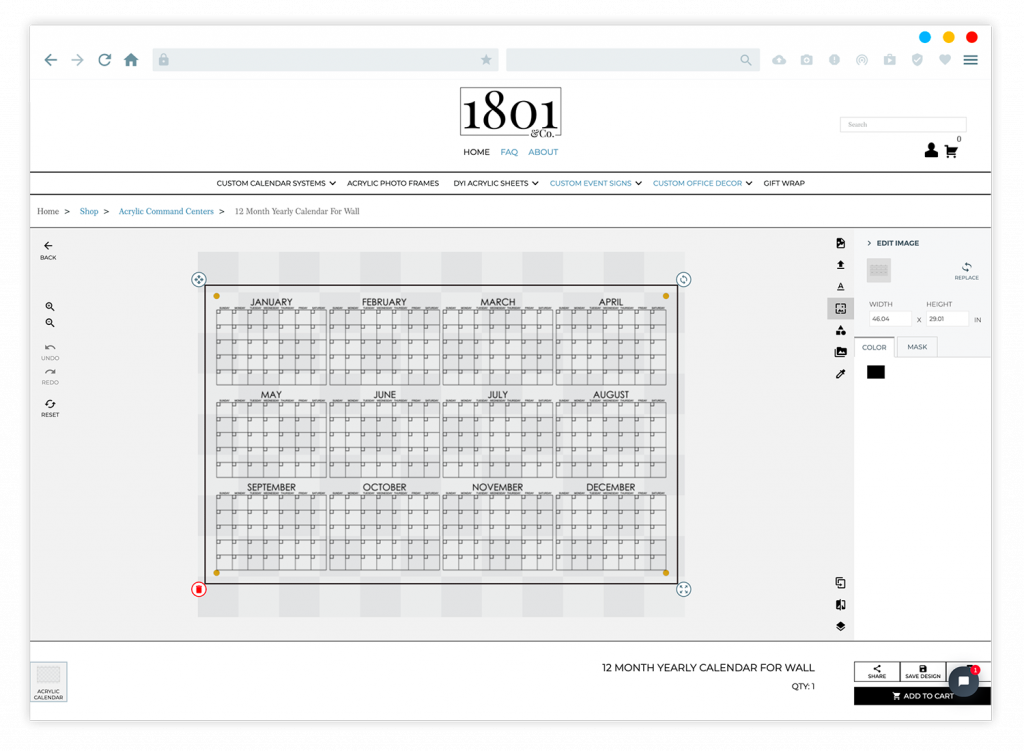This screenshot has height=751, width=1024.
Task: Click the flip image icon
Action: point(840,605)
